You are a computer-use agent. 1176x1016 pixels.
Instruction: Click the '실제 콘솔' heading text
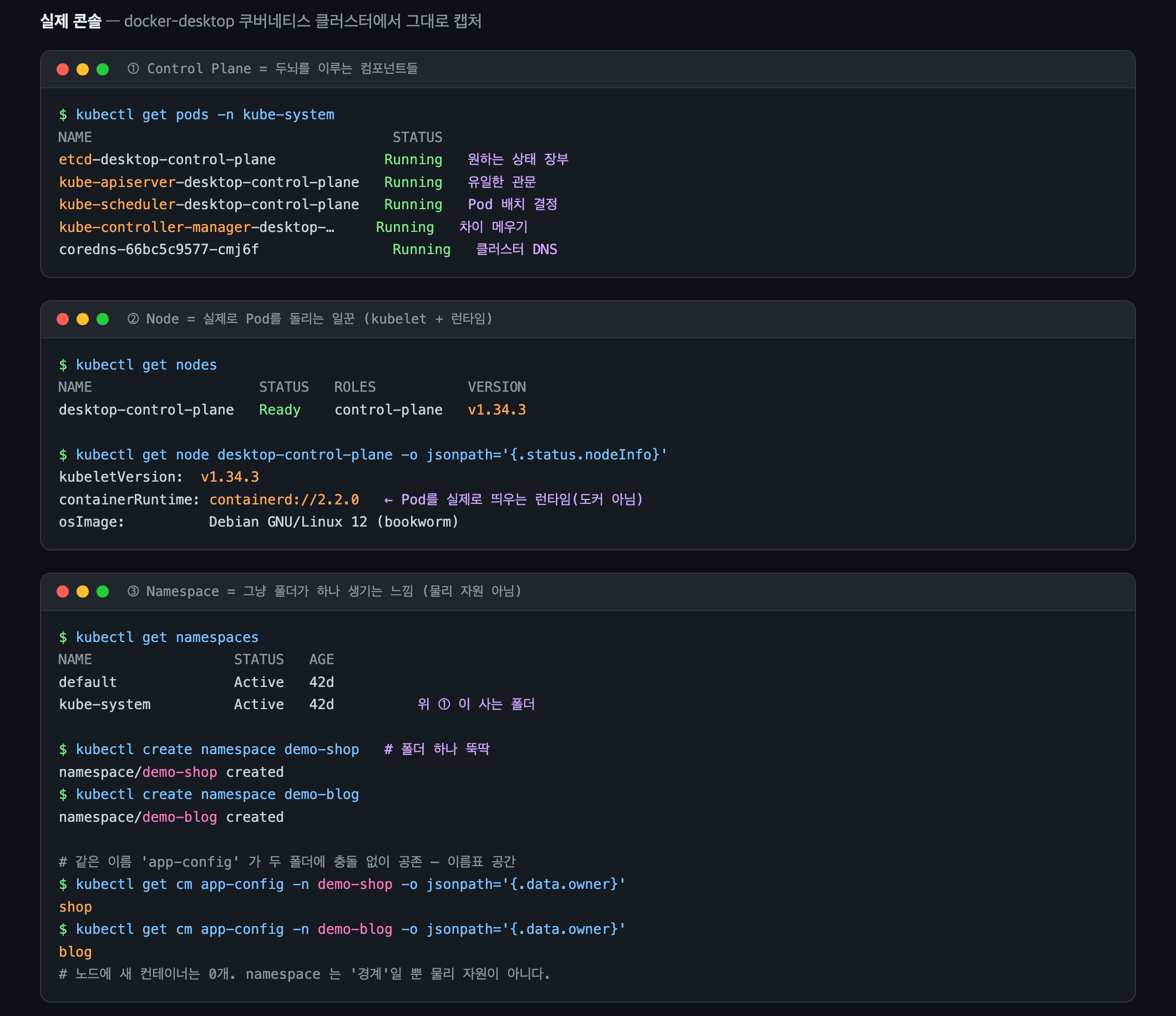(71, 22)
